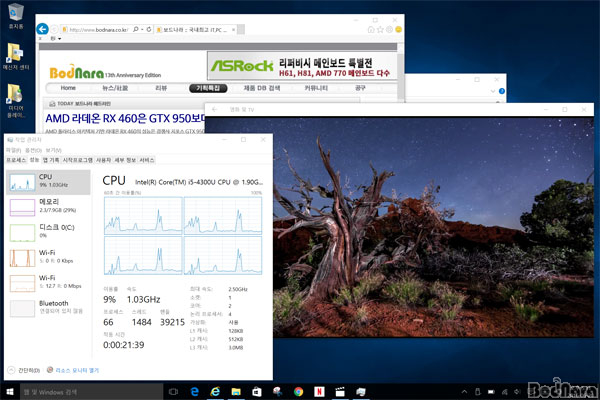This screenshot has width=600, height=400.
Task: Switch to the 앱 기록 tab
Action: coord(51,160)
